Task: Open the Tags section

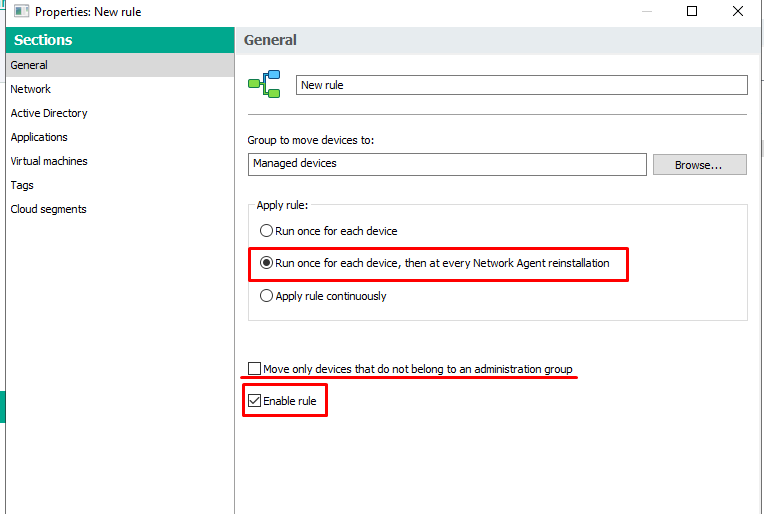Action: click(x=120, y=185)
